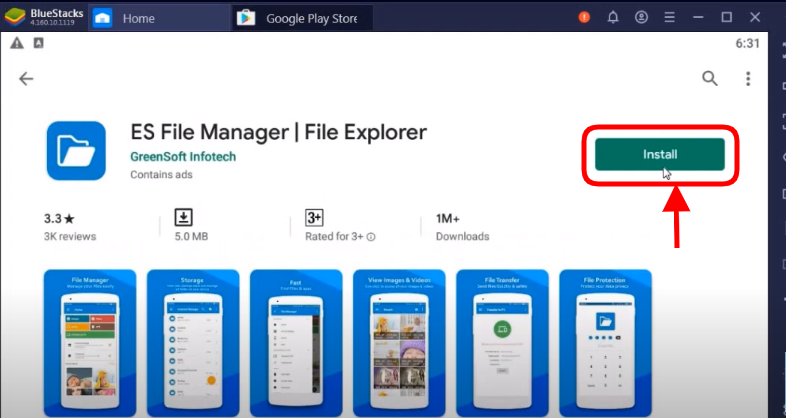
Task: Click the download size icon
Action: click(x=183, y=218)
